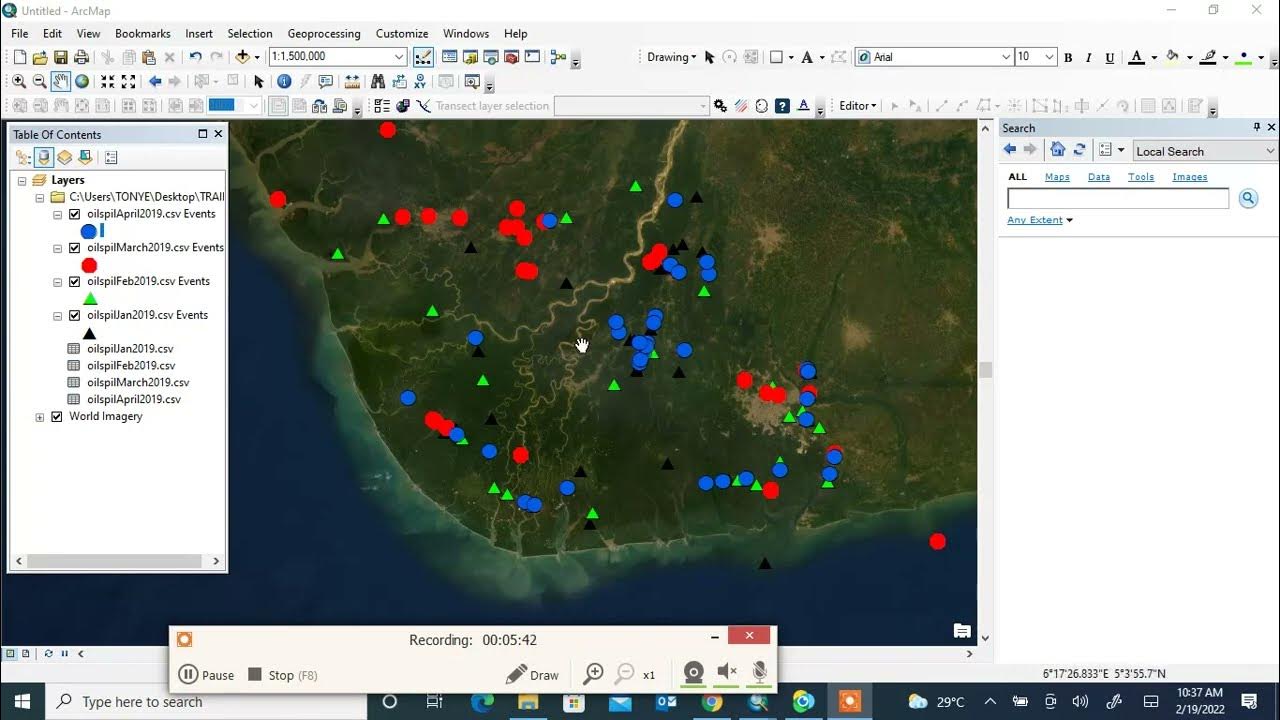Toggle the Editor toolbar icon beside scale box

(423, 57)
